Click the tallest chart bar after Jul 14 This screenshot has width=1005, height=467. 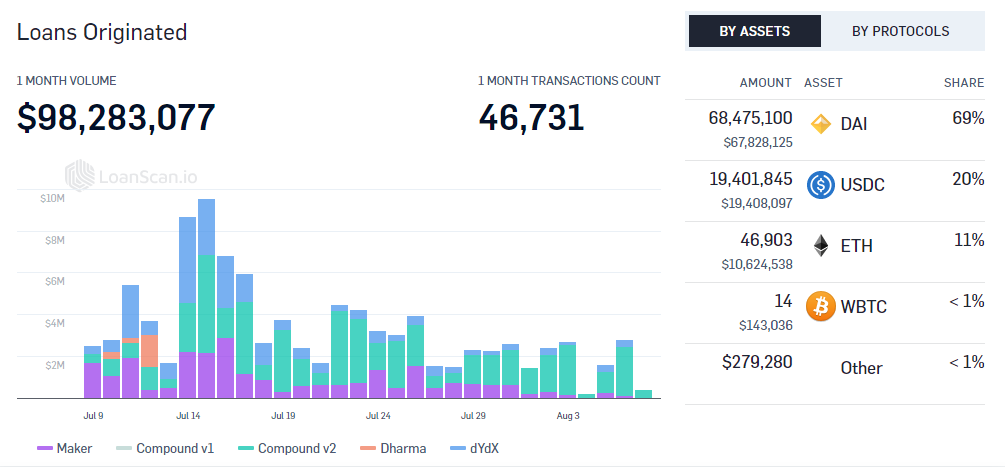pyautogui.click(x=206, y=299)
